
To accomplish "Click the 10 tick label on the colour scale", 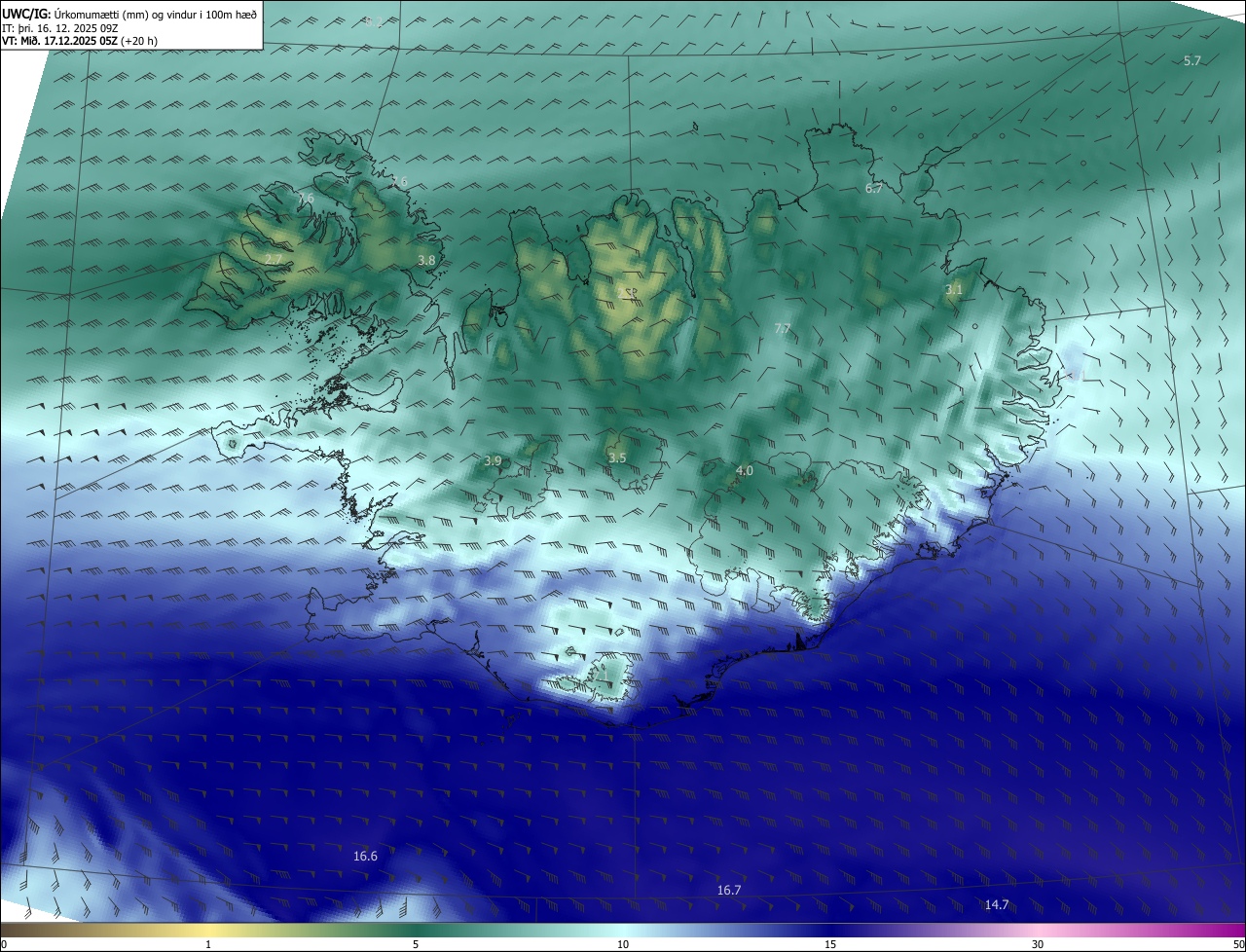I will coord(623,944).
